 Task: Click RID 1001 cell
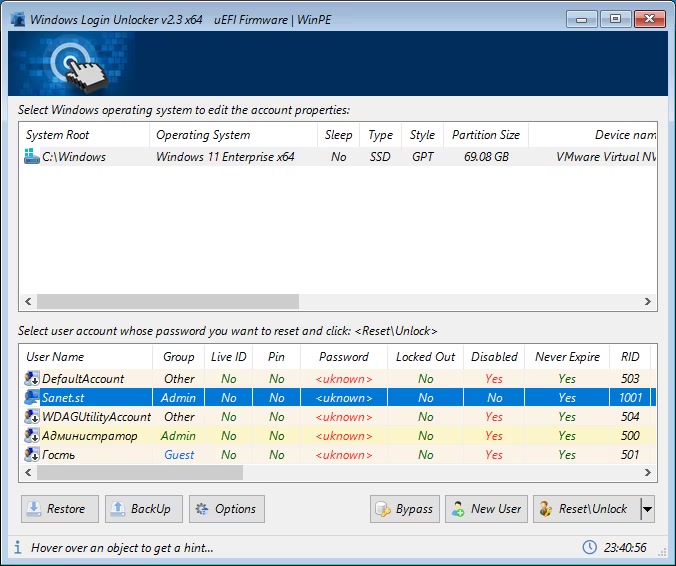click(630, 397)
